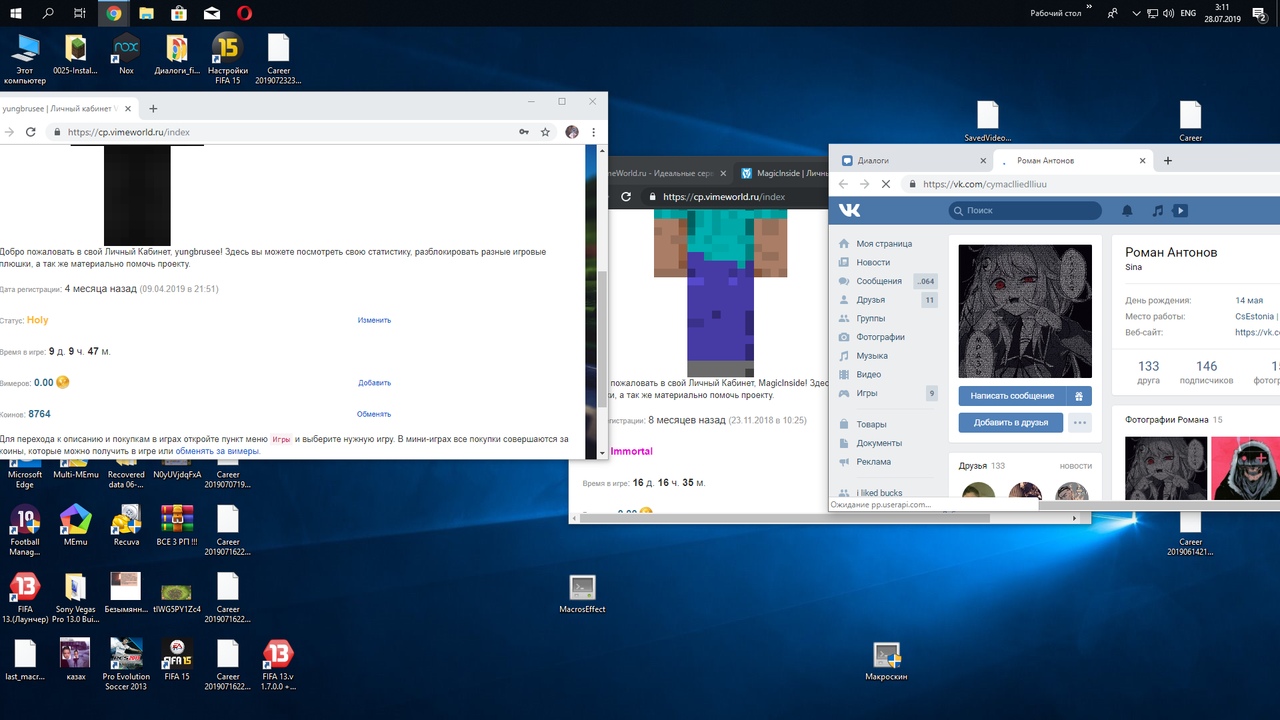Open the VK music note icon in header

click(1157, 211)
